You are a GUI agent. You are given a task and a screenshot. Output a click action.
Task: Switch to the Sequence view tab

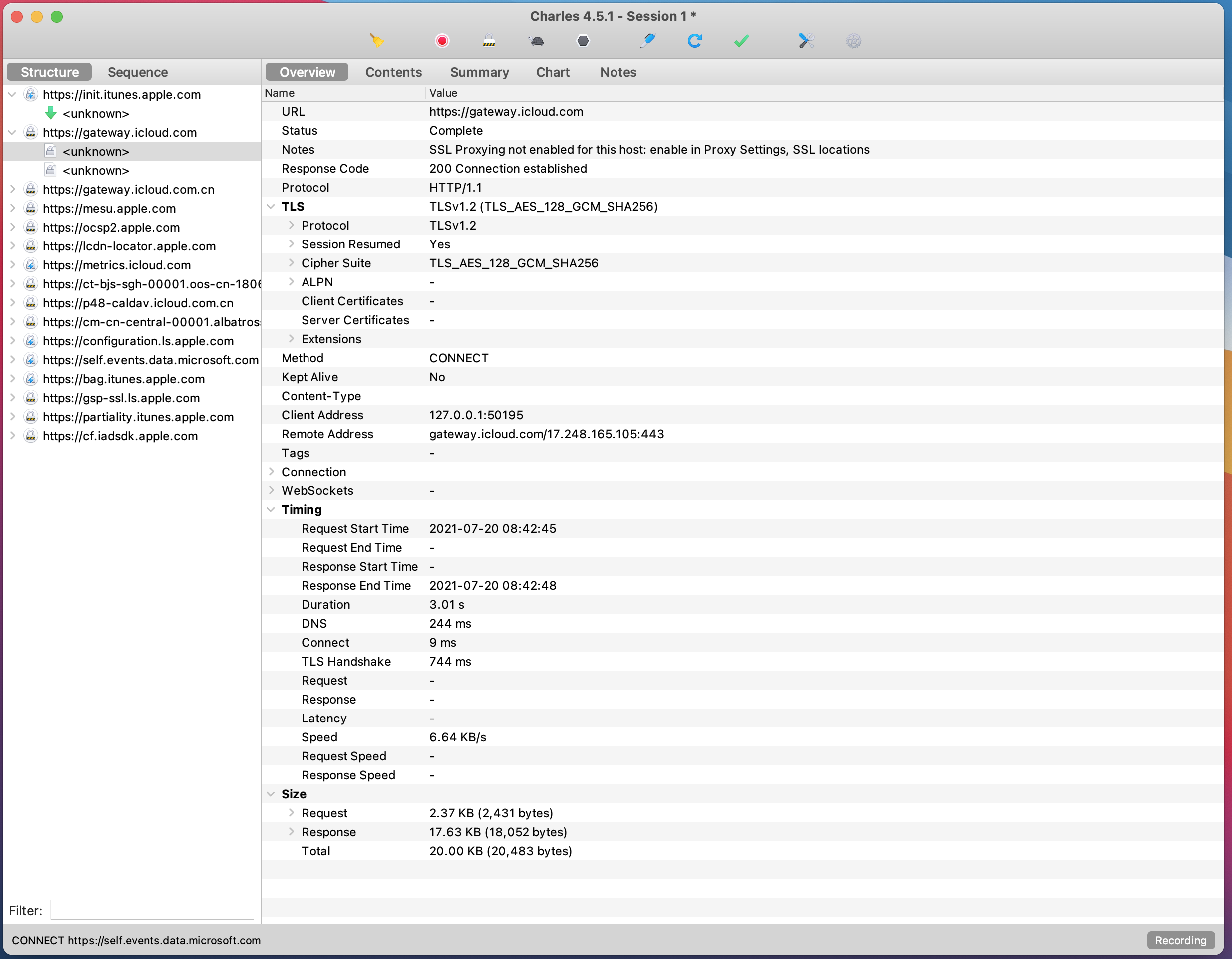pyautogui.click(x=138, y=72)
